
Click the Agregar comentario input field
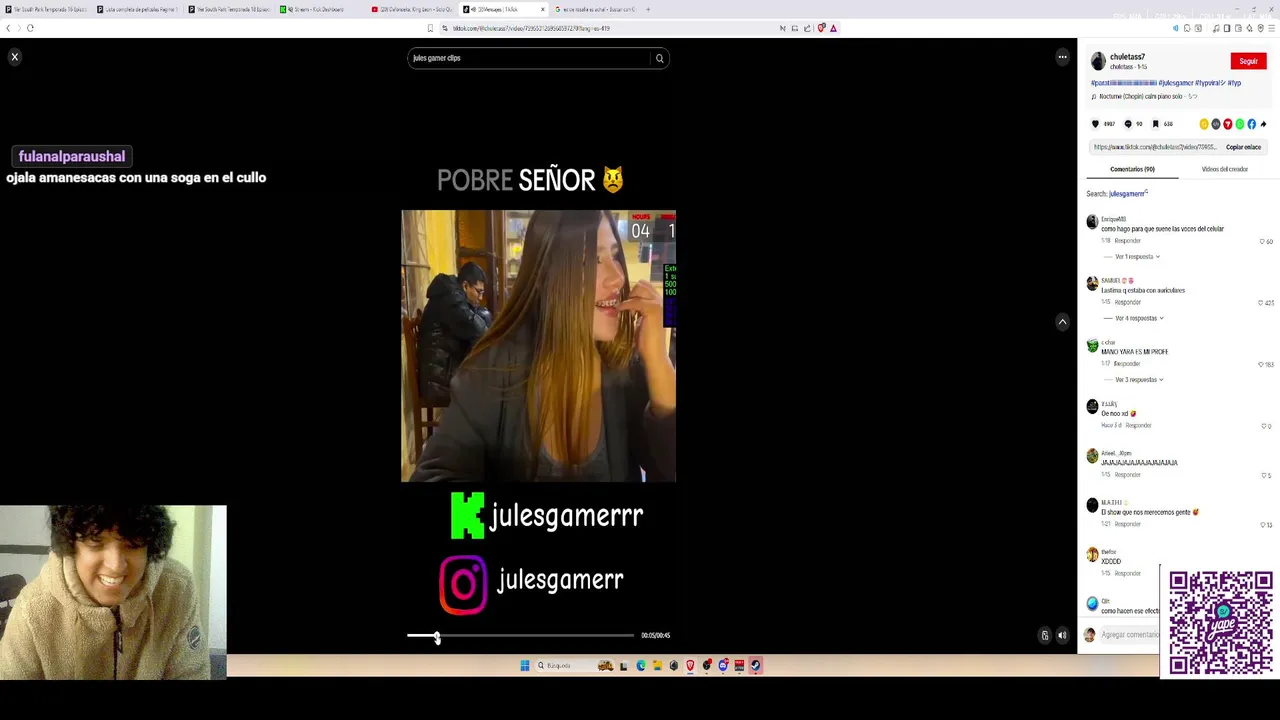coord(1130,635)
